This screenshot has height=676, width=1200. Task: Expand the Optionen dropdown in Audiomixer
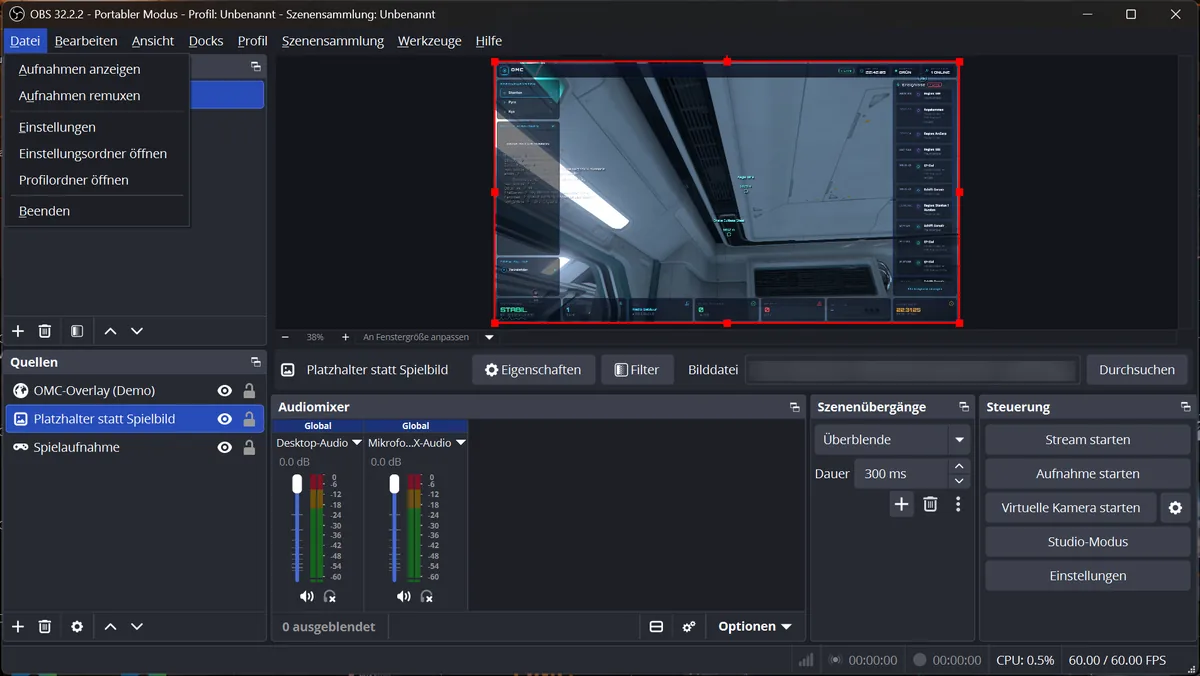755,627
